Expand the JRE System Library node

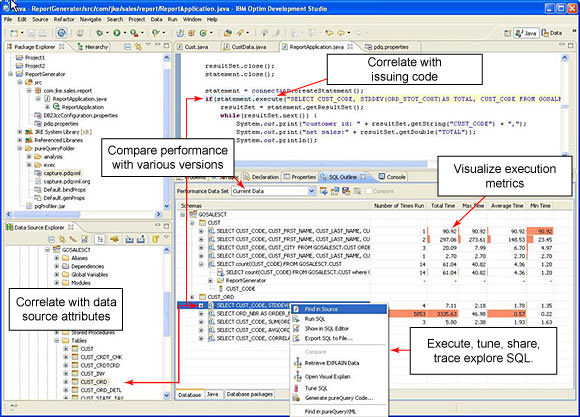coord(20,132)
